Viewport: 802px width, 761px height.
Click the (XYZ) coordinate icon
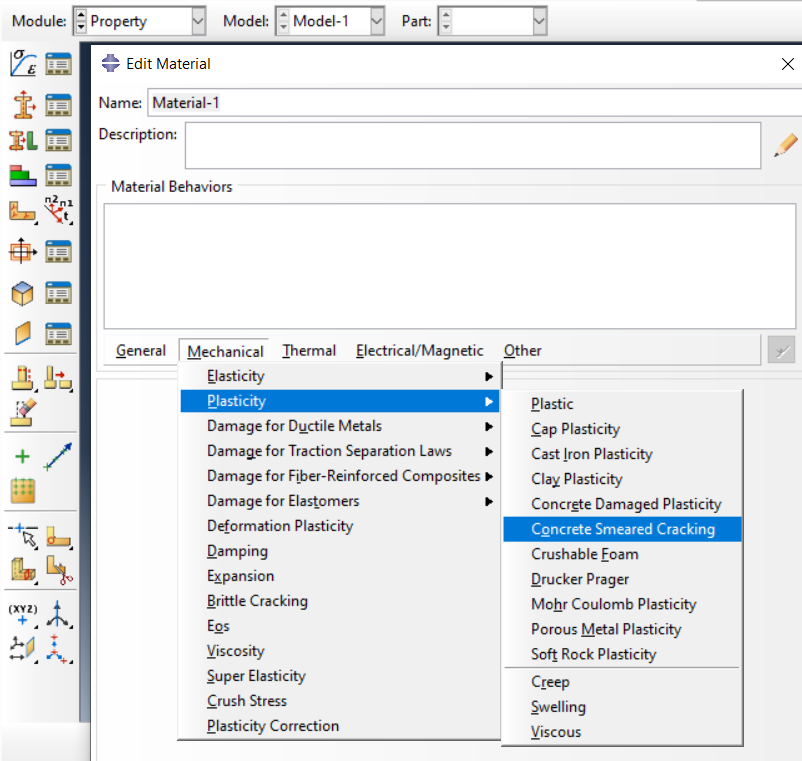pyautogui.click(x=23, y=615)
